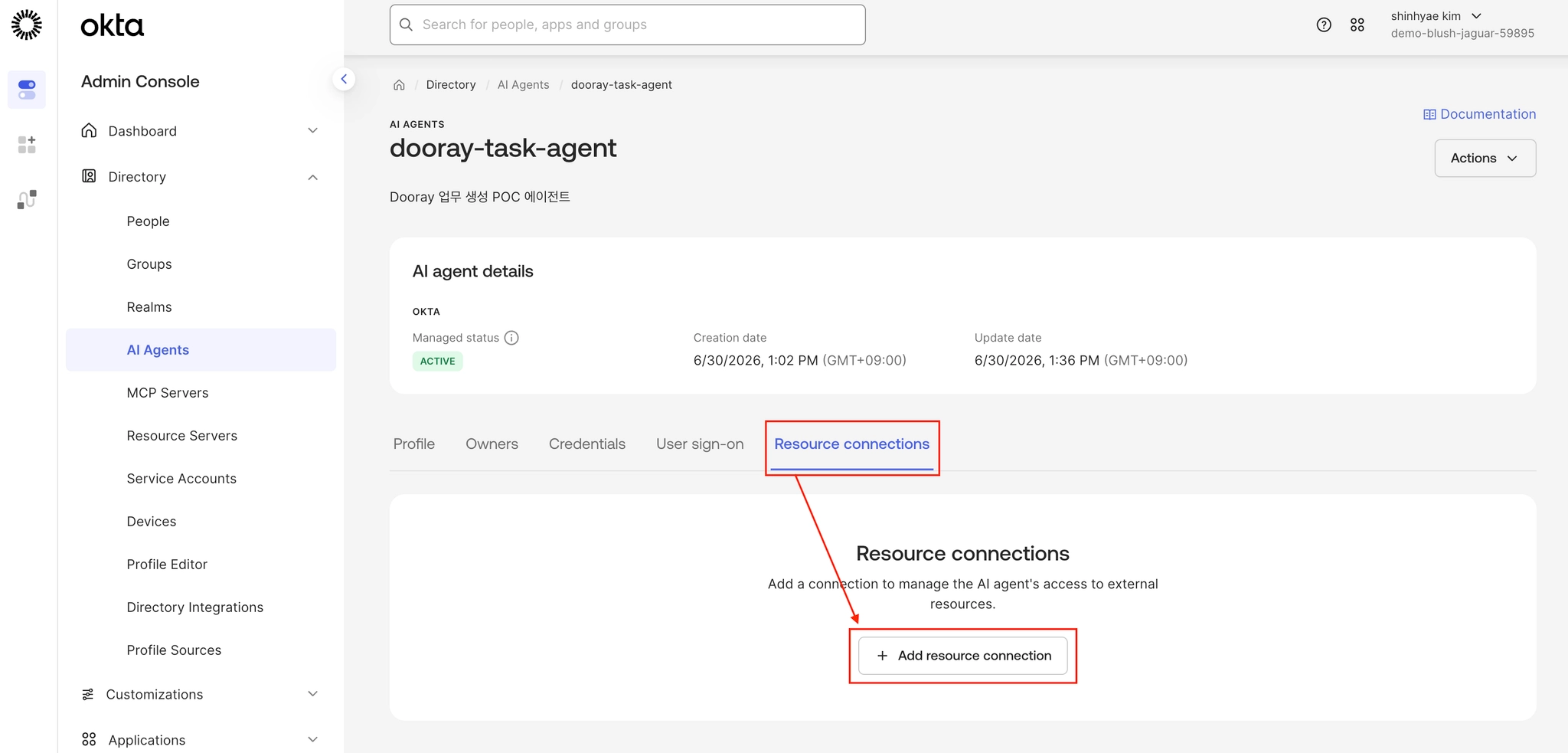
Task: Open the app launcher grid icon
Action: tap(1357, 25)
